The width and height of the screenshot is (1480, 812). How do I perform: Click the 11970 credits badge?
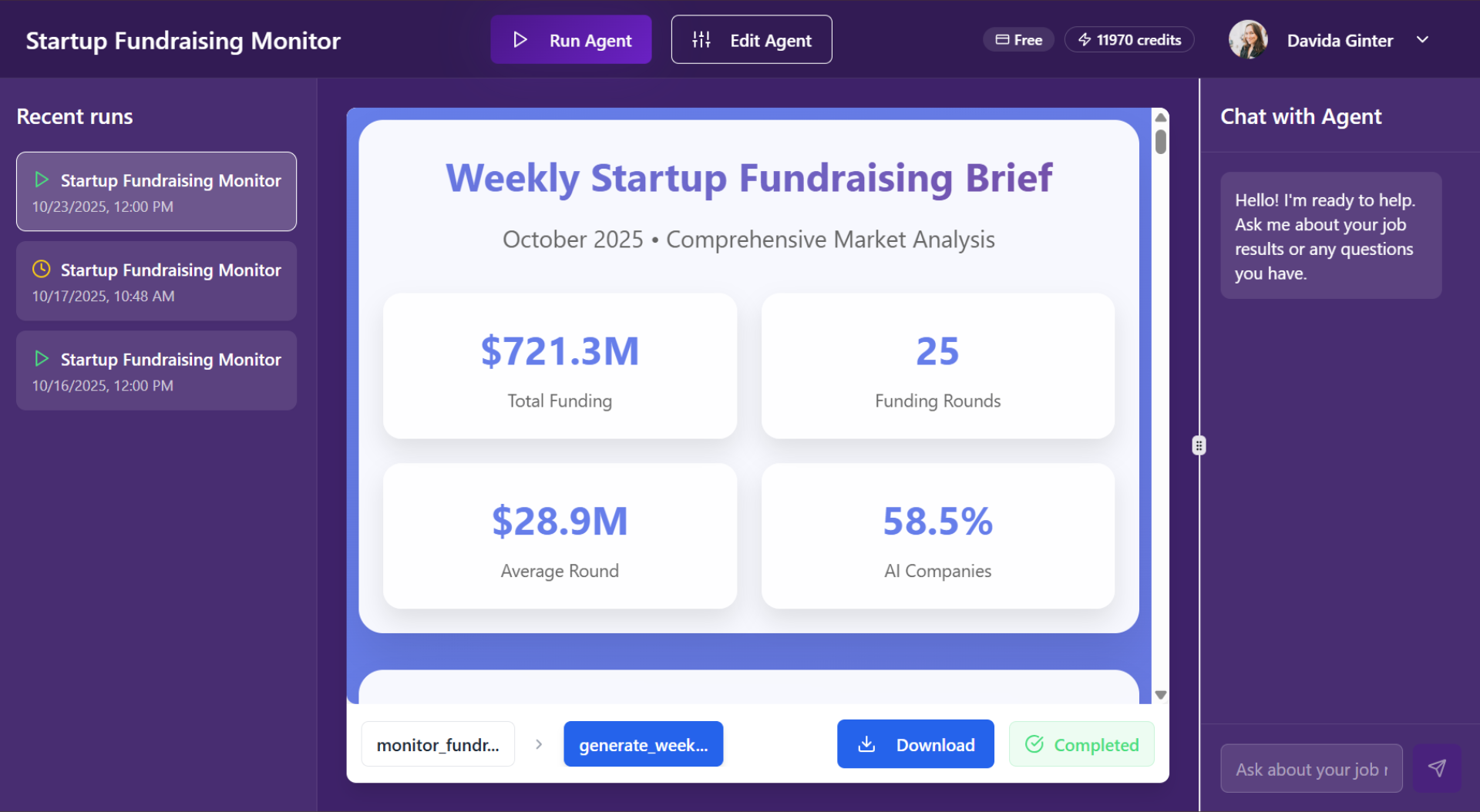tap(1129, 39)
